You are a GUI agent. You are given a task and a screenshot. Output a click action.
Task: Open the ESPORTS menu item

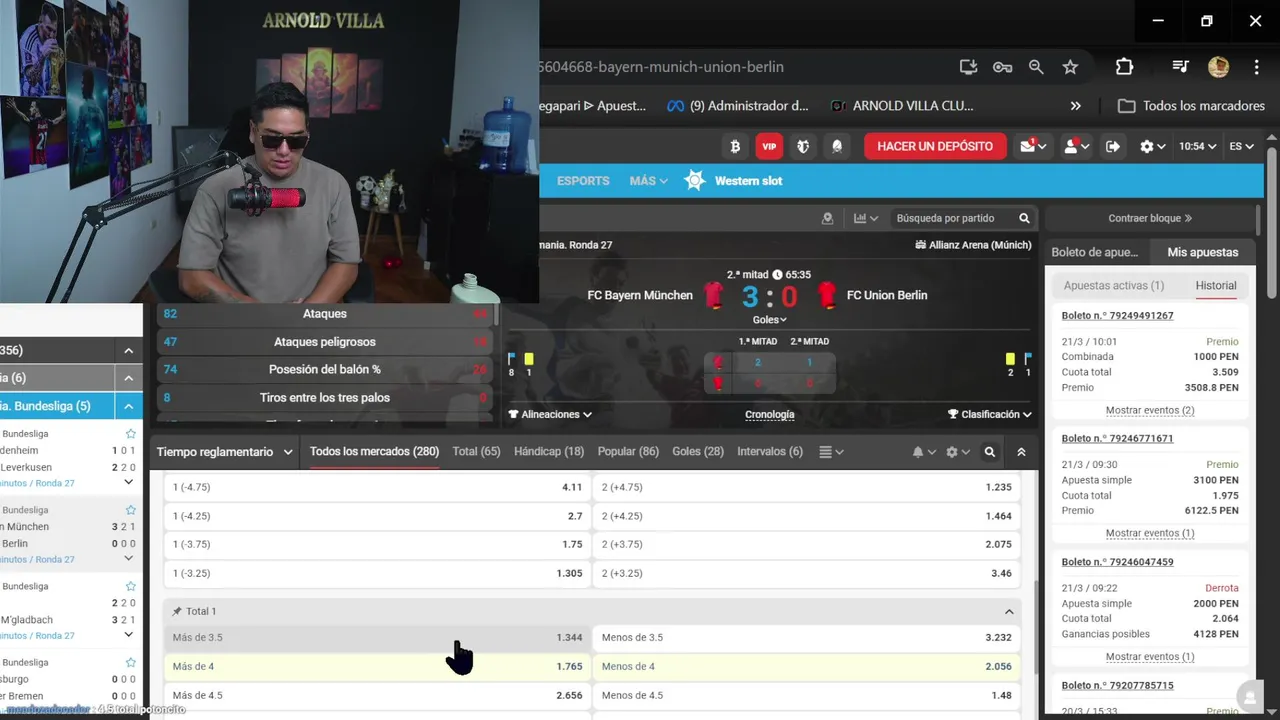click(583, 181)
